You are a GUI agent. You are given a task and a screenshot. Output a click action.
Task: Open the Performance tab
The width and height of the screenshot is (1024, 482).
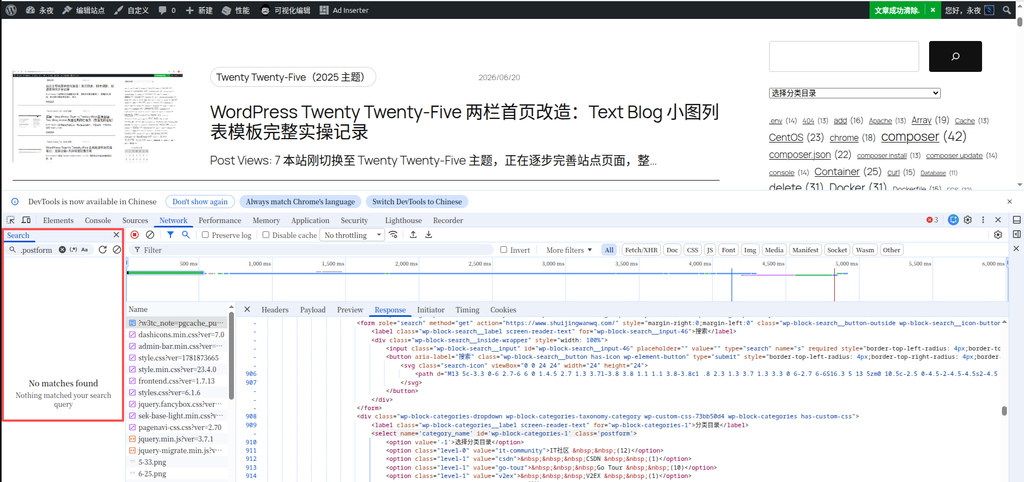click(219, 221)
